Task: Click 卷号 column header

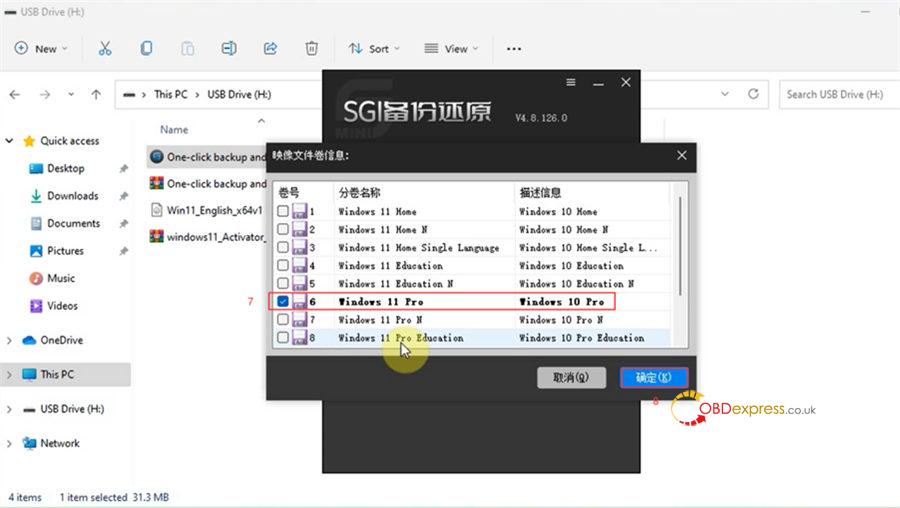Action: click(x=288, y=193)
